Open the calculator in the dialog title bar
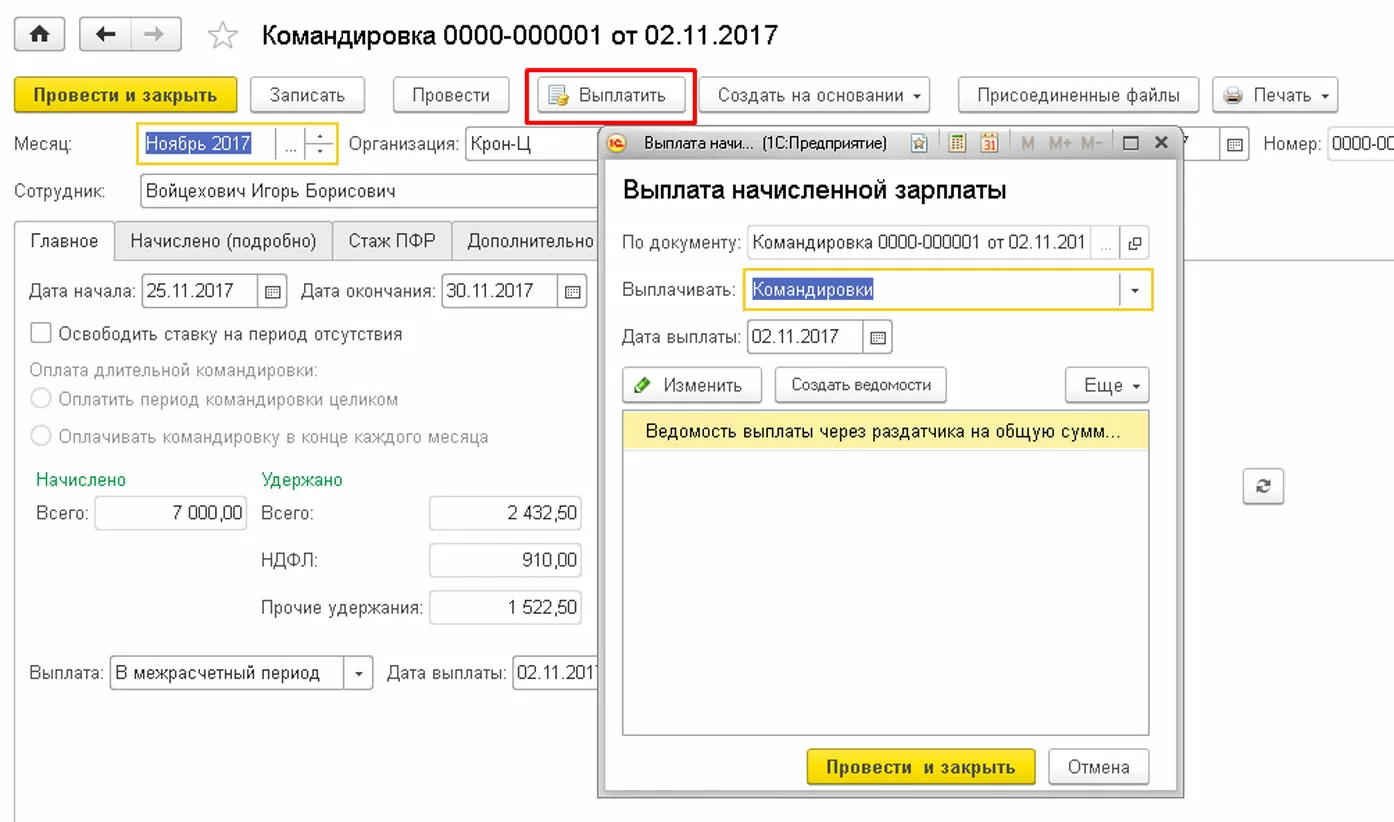 [x=958, y=143]
